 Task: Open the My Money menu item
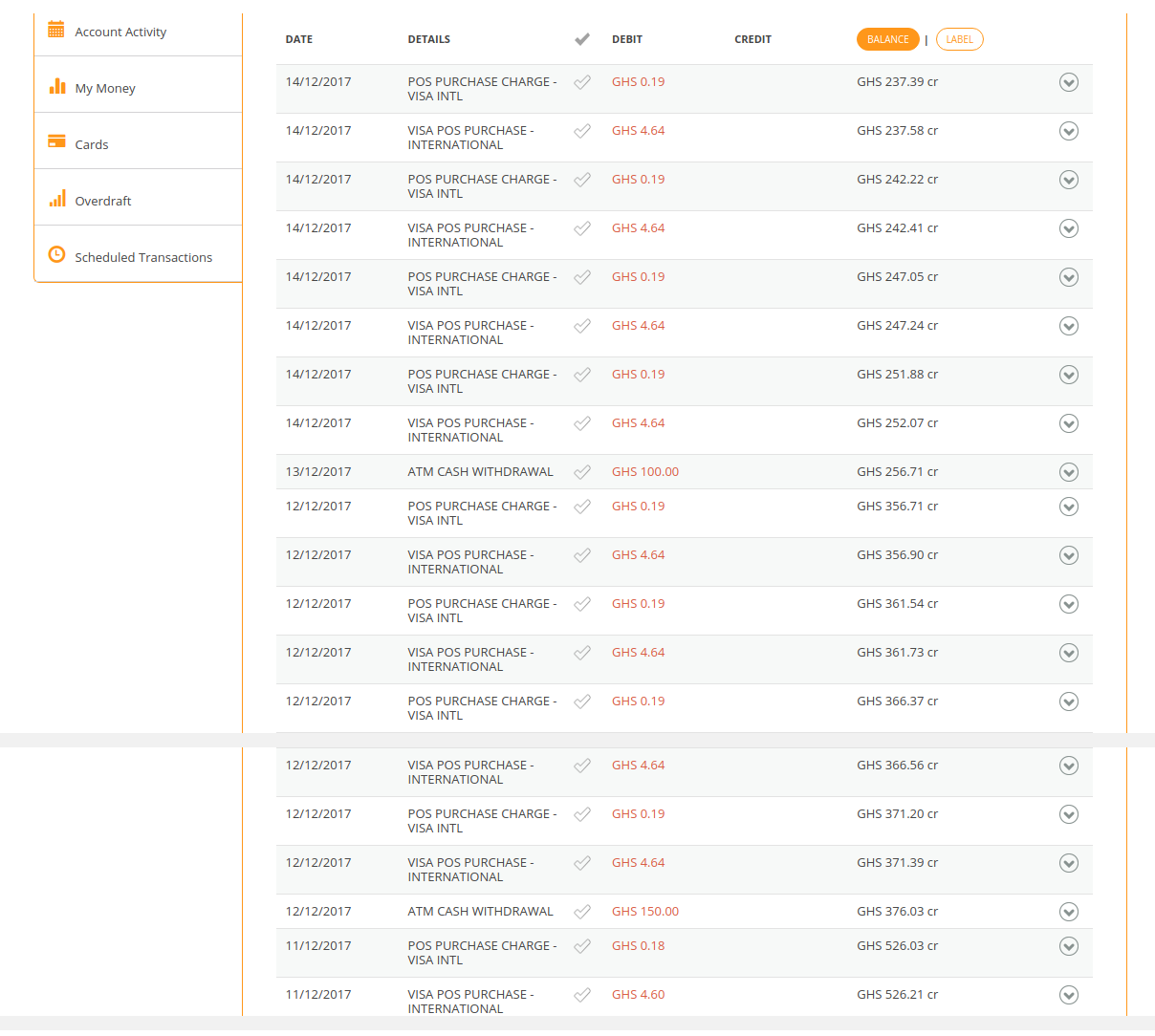[105, 88]
